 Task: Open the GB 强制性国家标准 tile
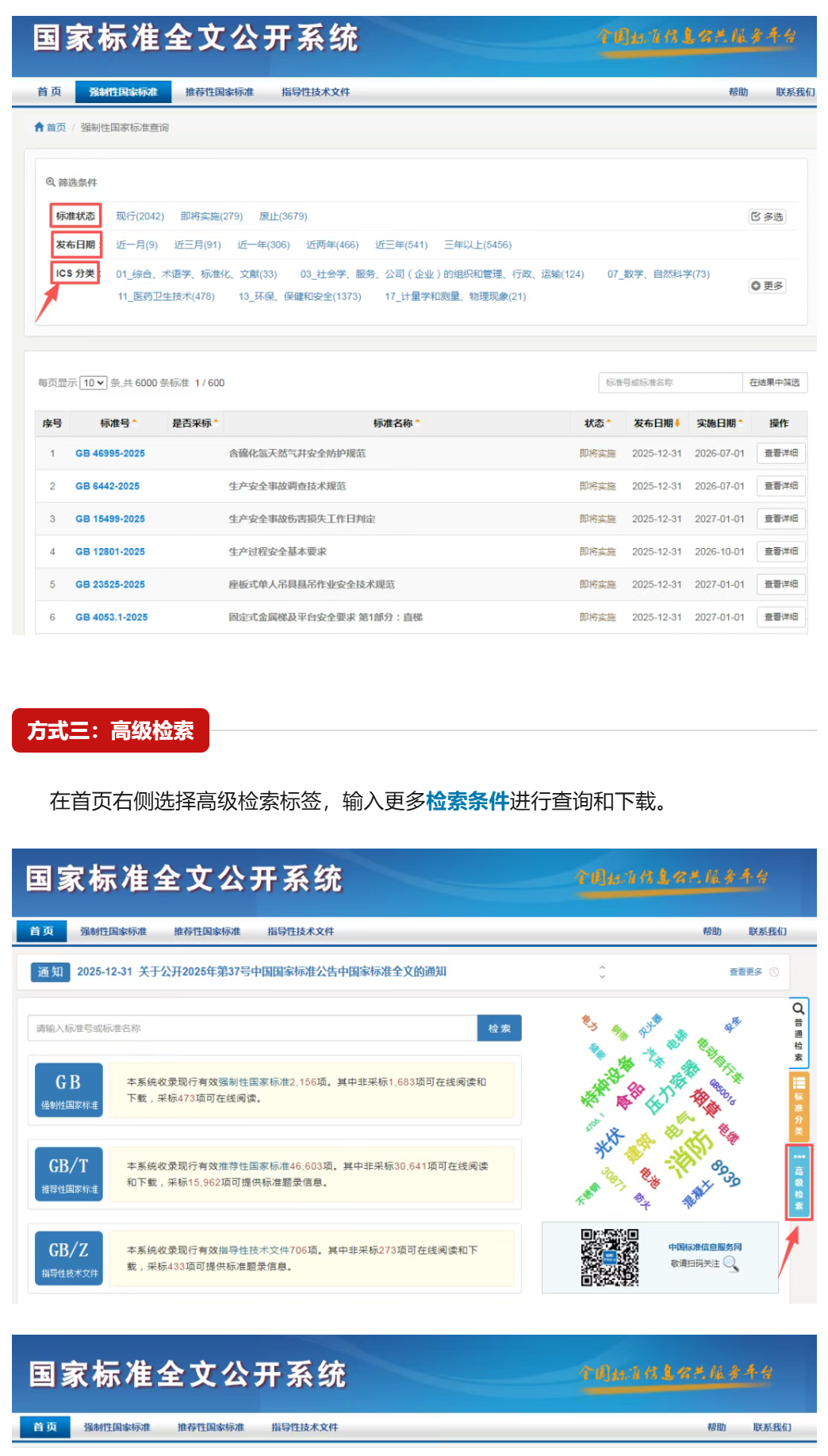69,1090
